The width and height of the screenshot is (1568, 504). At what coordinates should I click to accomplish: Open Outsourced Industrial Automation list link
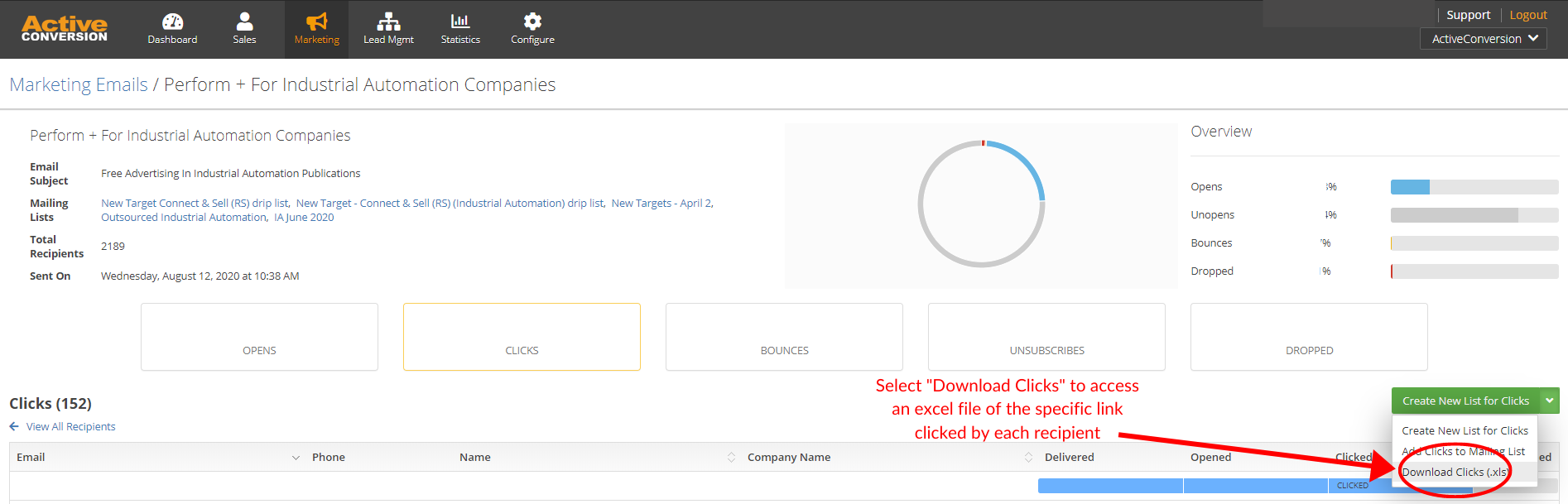tap(184, 217)
